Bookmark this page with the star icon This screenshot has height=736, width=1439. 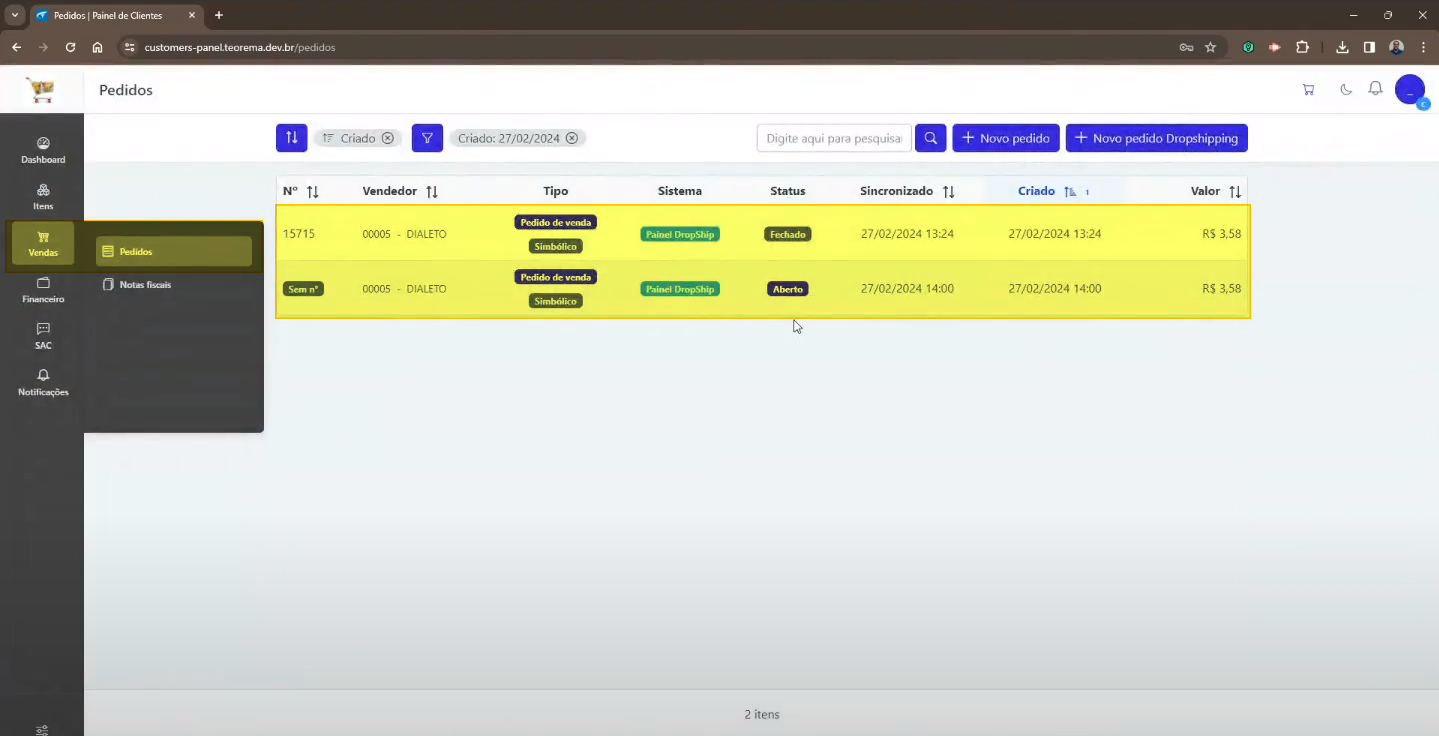point(1210,47)
